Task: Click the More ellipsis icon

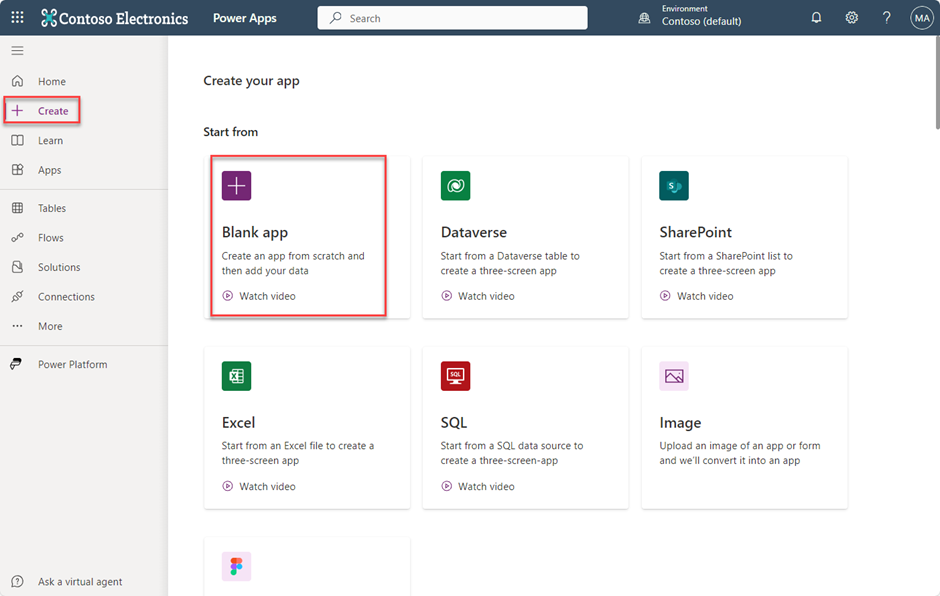Action: pos(17,326)
